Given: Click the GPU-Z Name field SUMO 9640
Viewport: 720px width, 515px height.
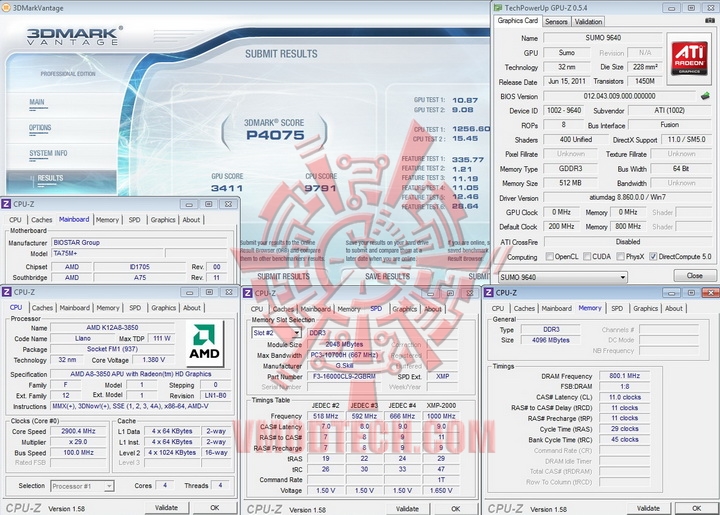Looking at the screenshot, I should click(x=603, y=38).
